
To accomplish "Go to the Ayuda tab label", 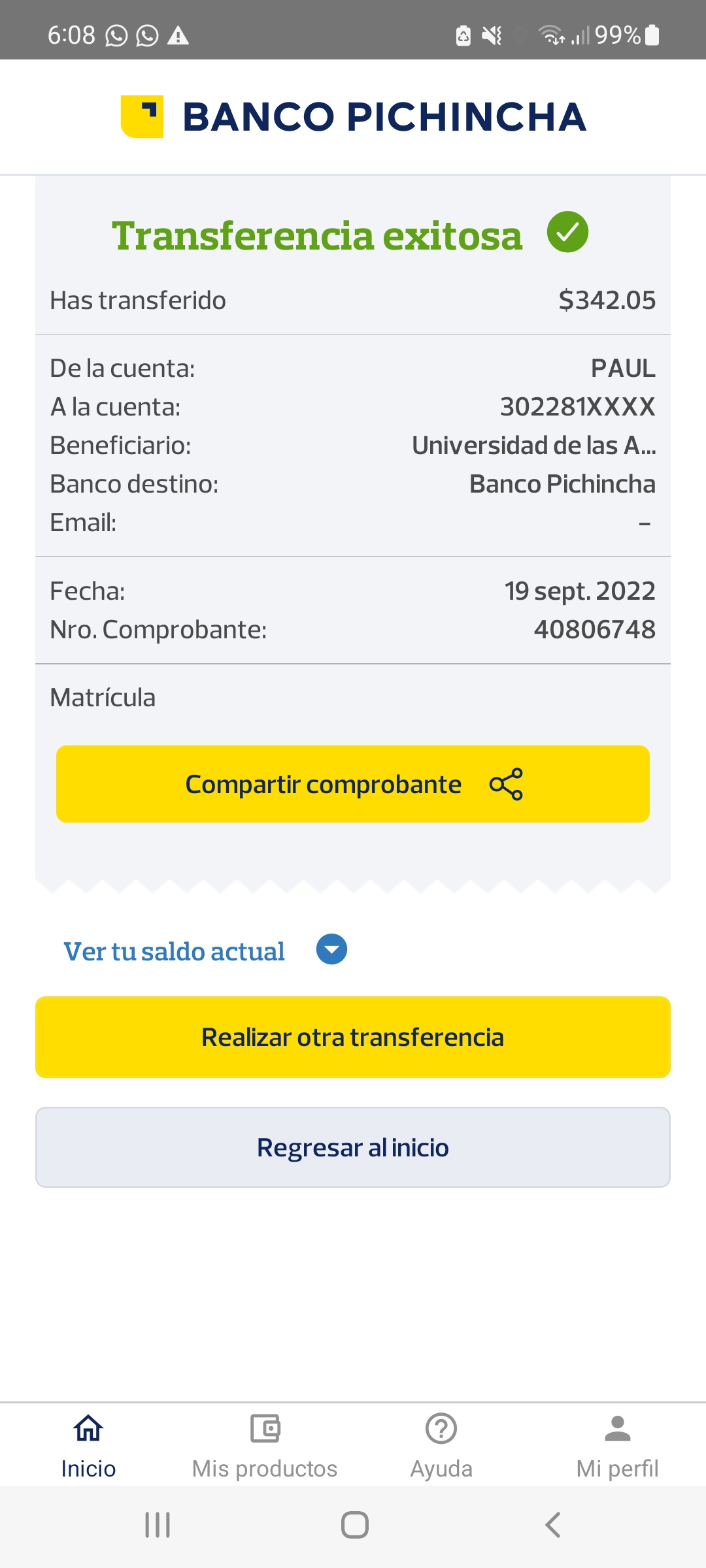I will tap(441, 1469).
